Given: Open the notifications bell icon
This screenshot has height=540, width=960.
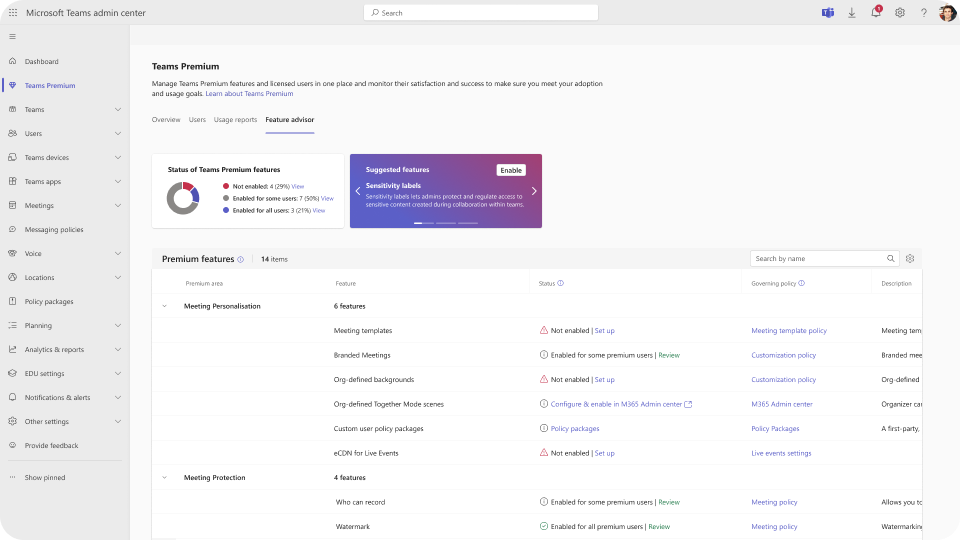Looking at the screenshot, I should (875, 13).
